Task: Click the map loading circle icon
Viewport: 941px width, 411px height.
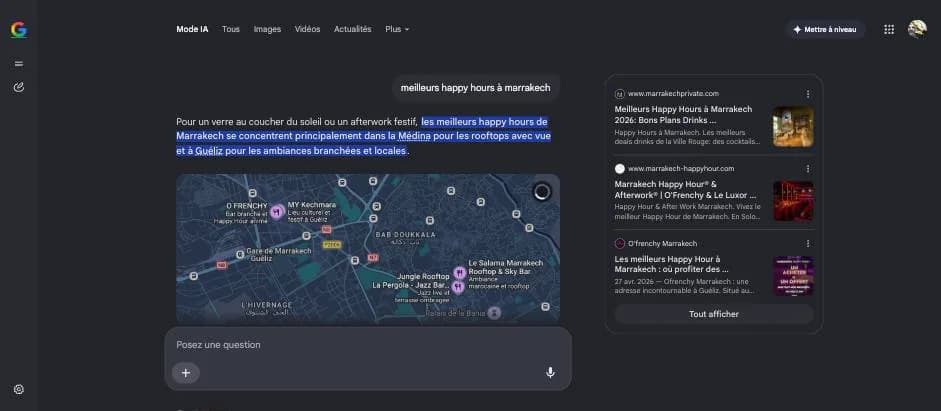Action: pos(542,192)
